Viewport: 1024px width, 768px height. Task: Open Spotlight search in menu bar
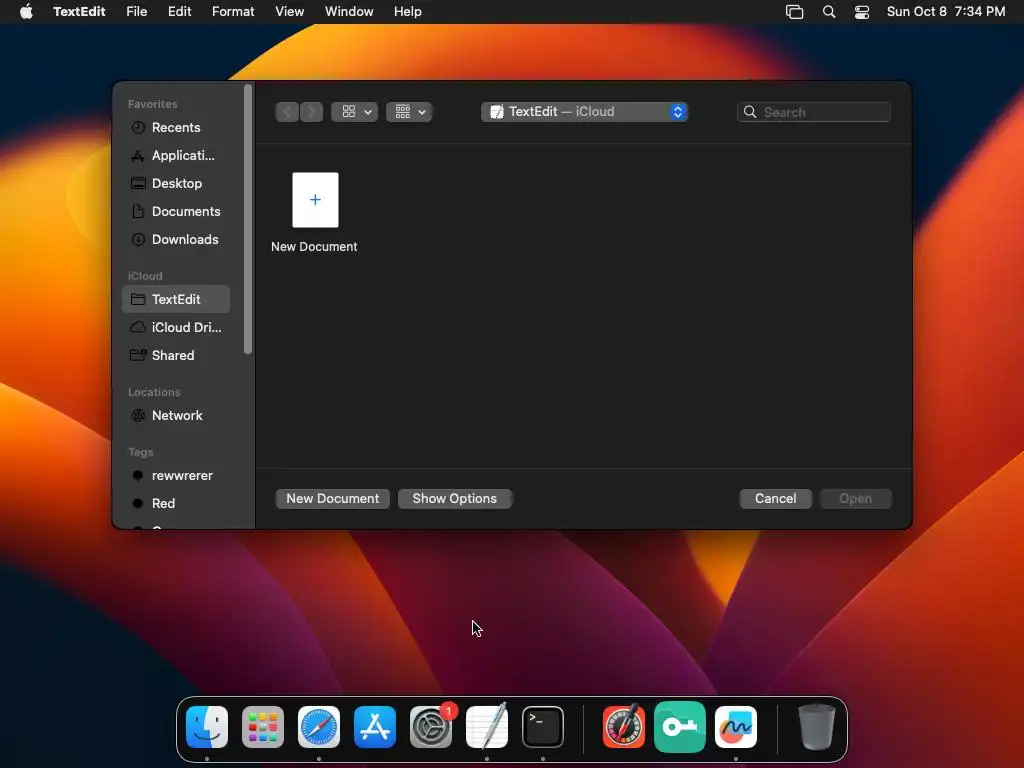829,12
